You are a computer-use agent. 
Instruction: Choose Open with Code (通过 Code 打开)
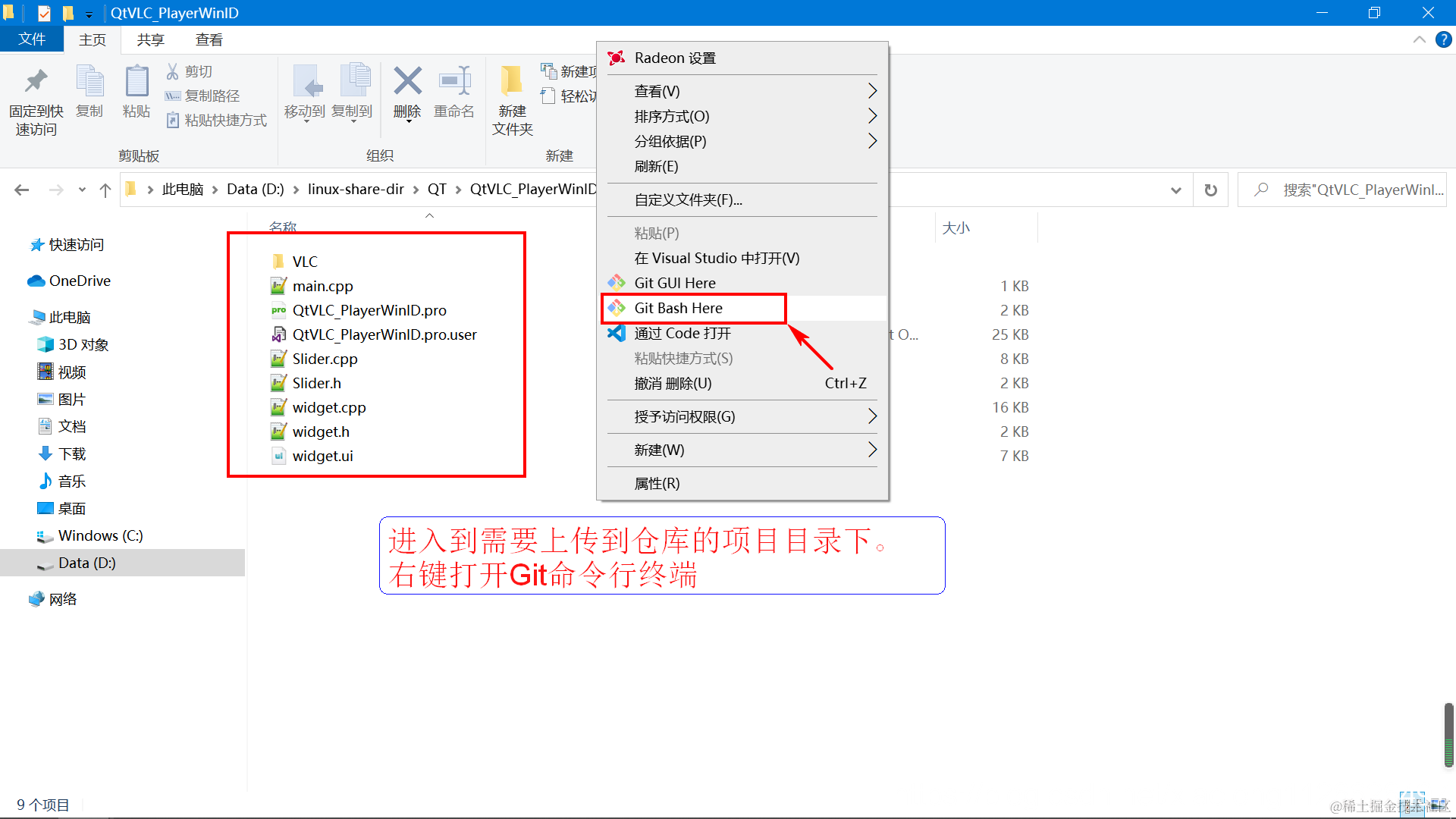pyautogui.click(x=682, y=333)
